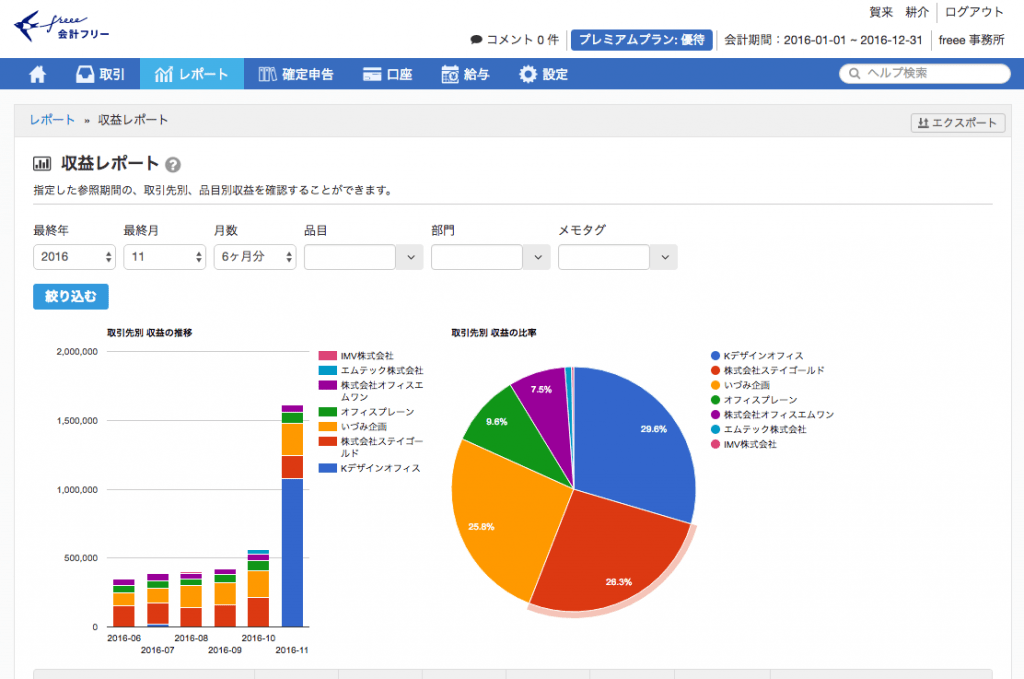
Task: Expand the 月数 month-count dropdown
Action: coord(254,257)
